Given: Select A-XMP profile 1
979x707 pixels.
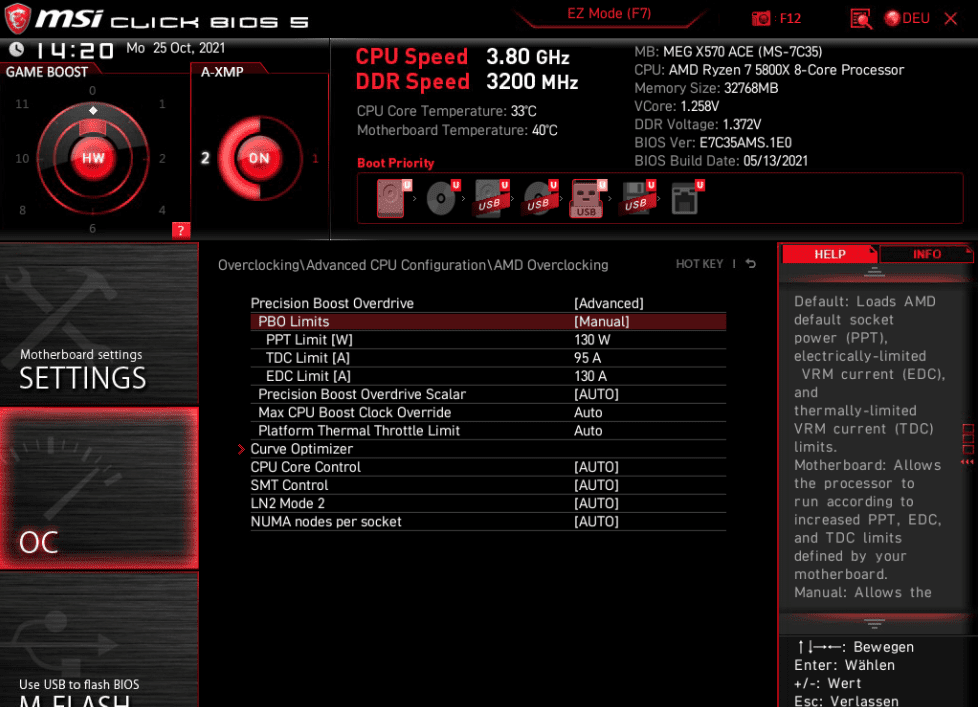Looking at the screenshot, I should [315, 159].
